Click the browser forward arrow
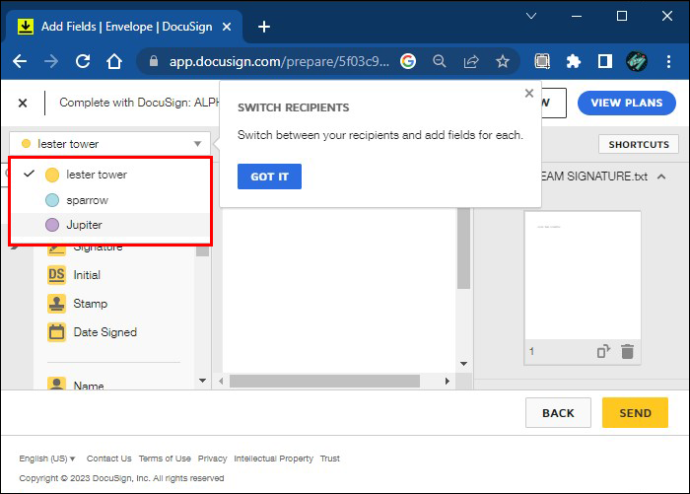 pyautogui.click(x=51, y=61)
